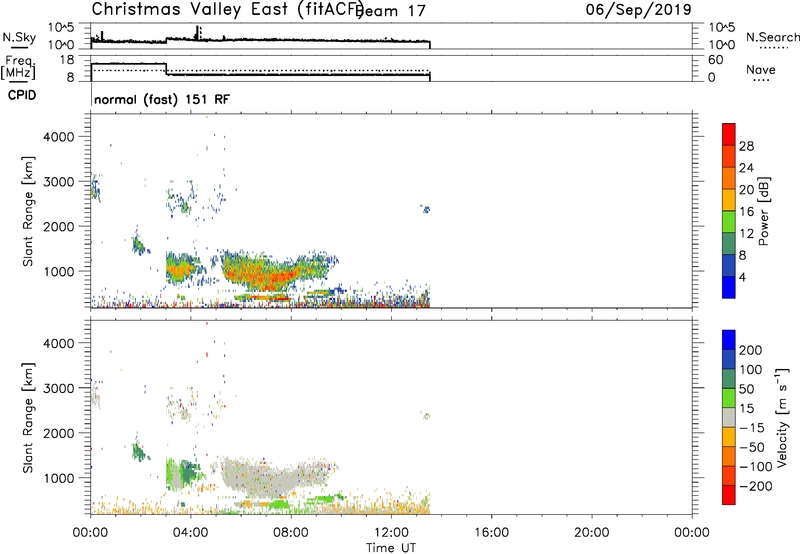Viewport: 800px width, 554px height.
Task: Click the "Slant Range [km]" label of velocity panel
Action: [28, 417]
